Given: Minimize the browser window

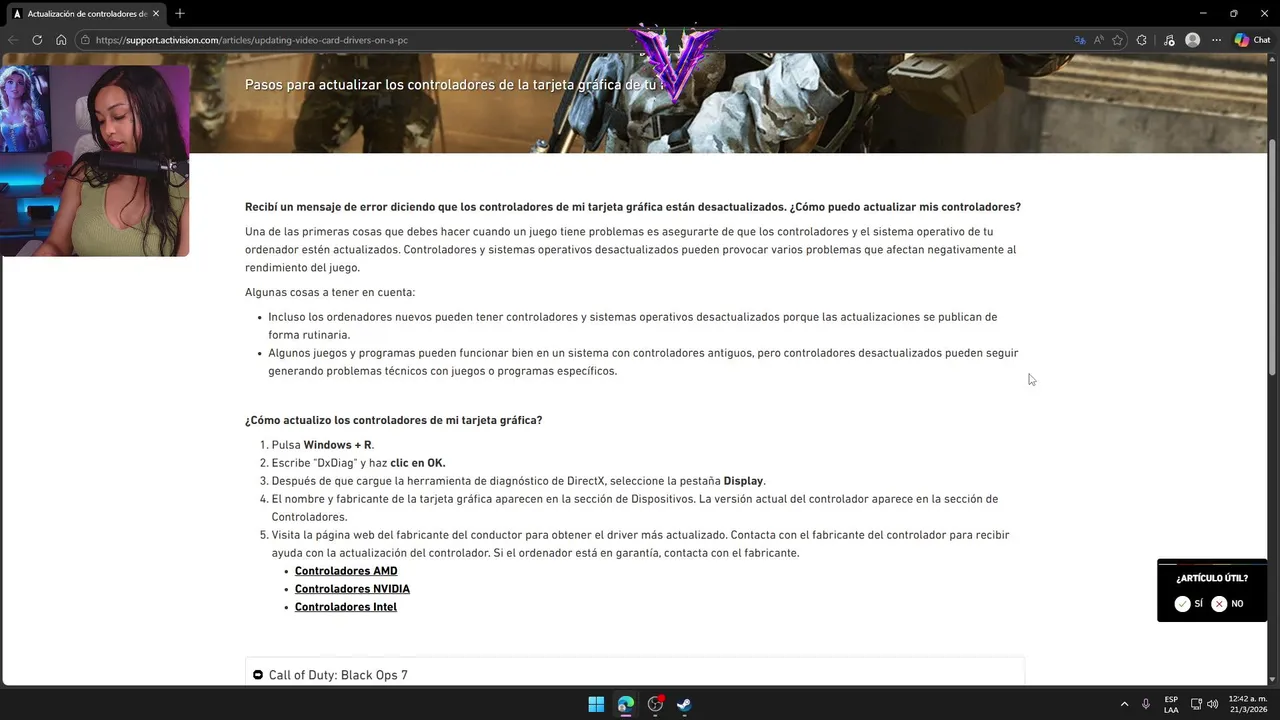Looking at the screenshot, I should coord(1203,13).
